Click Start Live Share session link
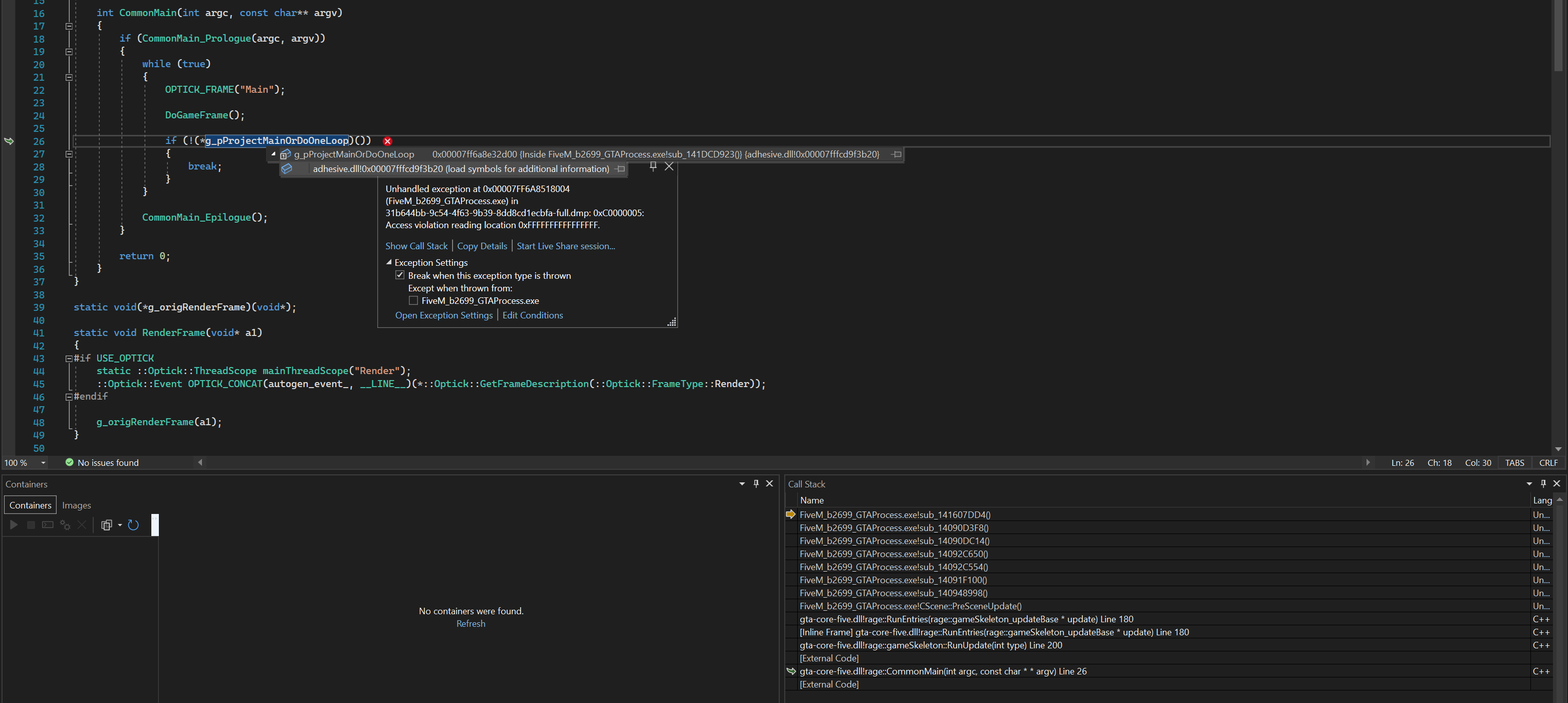Viewport: 1568px width, 703px height. pos(566,246)
